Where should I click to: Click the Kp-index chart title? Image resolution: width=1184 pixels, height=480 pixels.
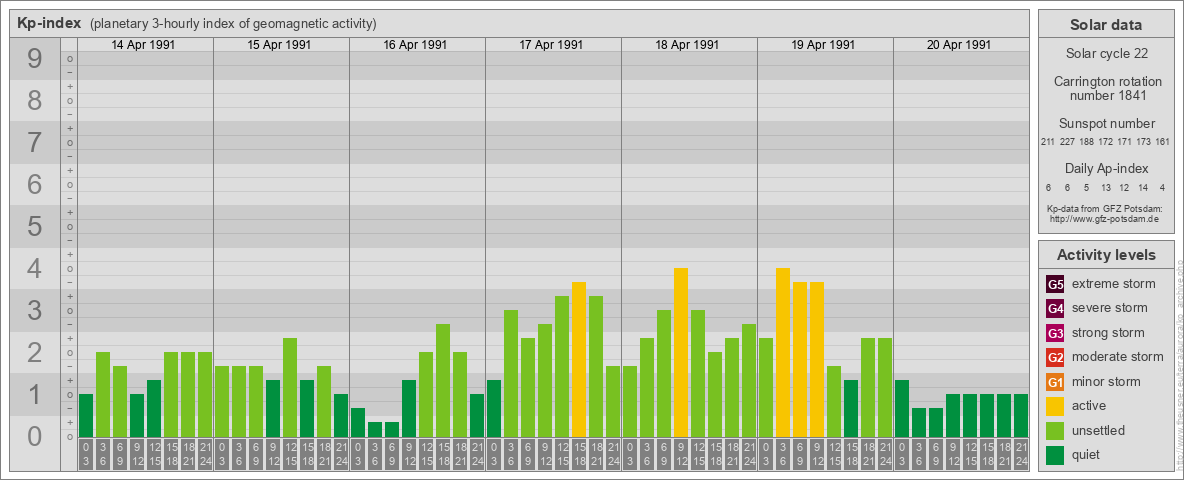[x=49, y=23]
